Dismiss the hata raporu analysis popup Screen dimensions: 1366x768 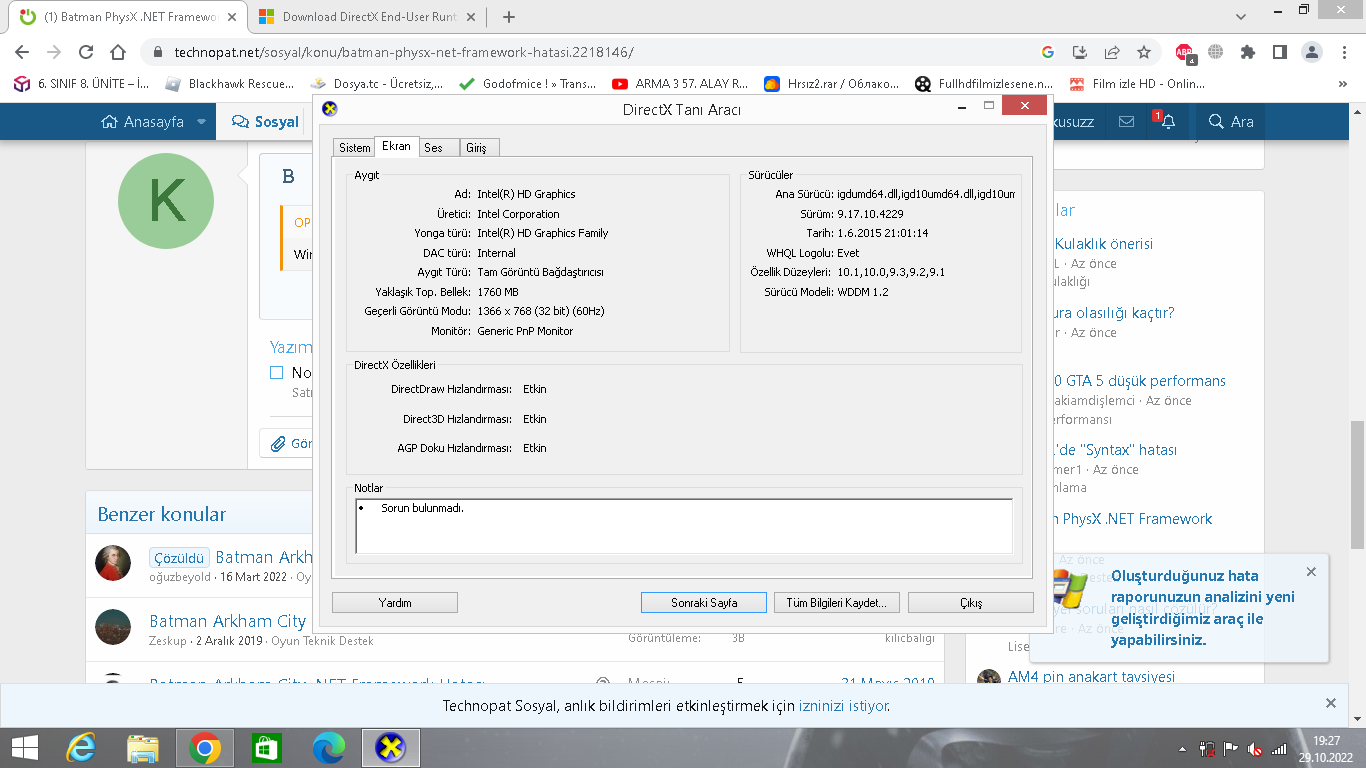pos(1311,572)
